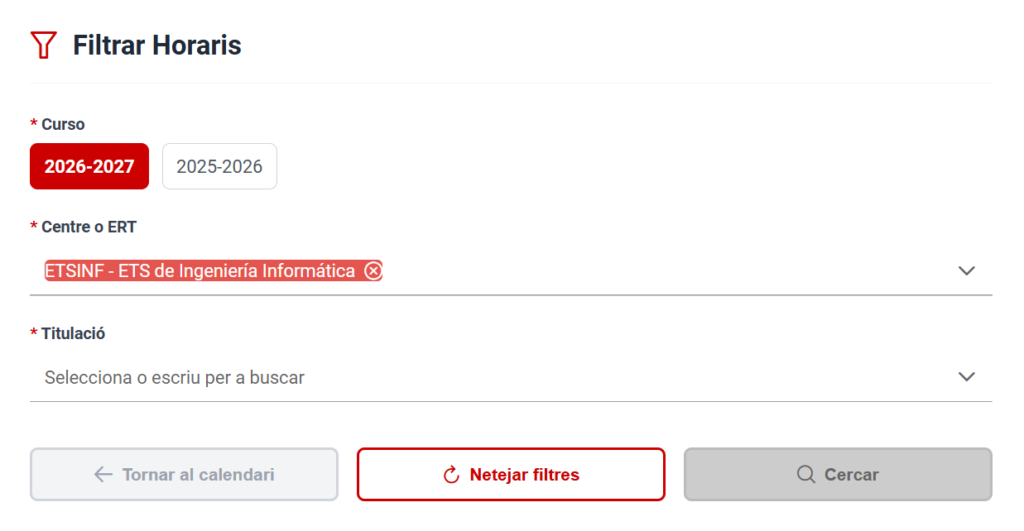
Task: Click the Cercar button
Action: [838, 474]
